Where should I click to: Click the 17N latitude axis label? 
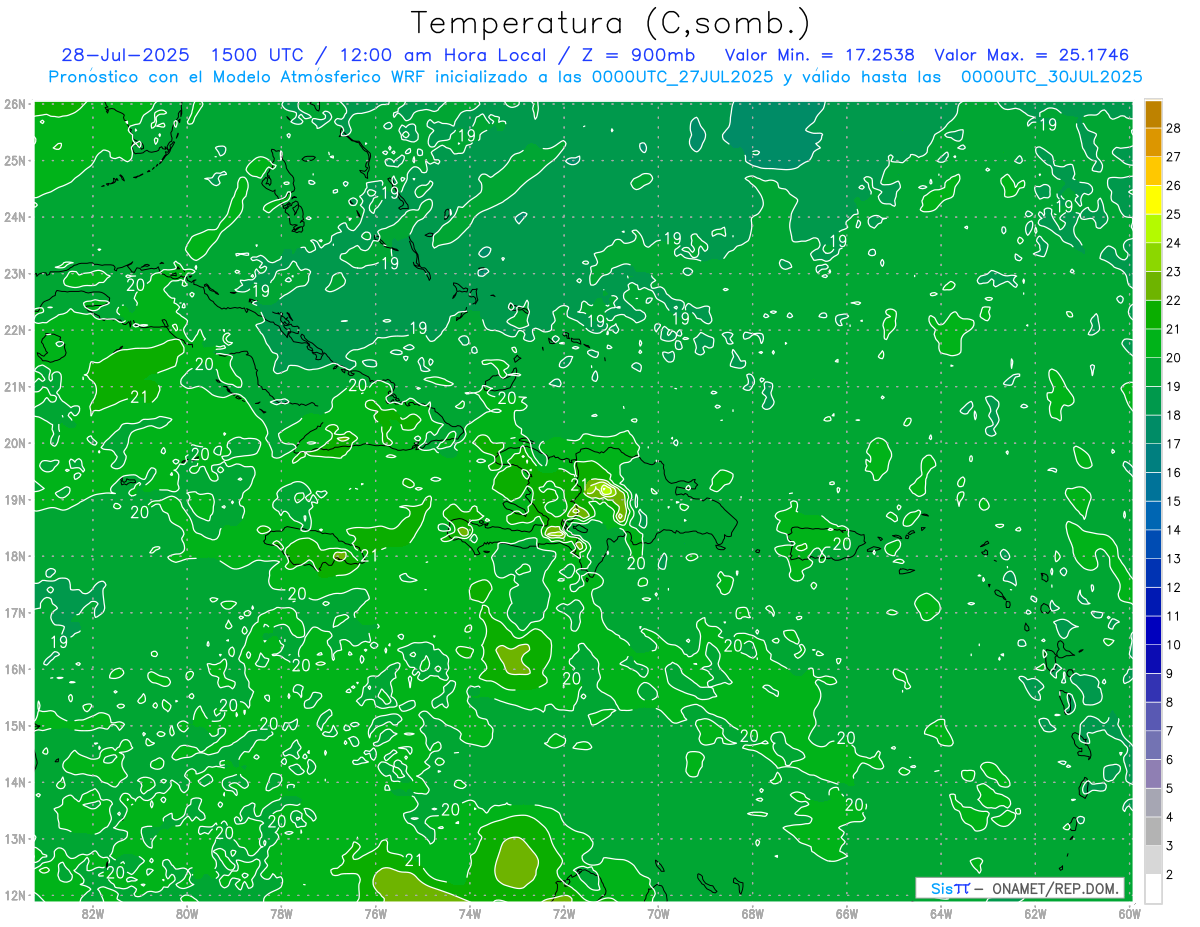click(14, 613)
